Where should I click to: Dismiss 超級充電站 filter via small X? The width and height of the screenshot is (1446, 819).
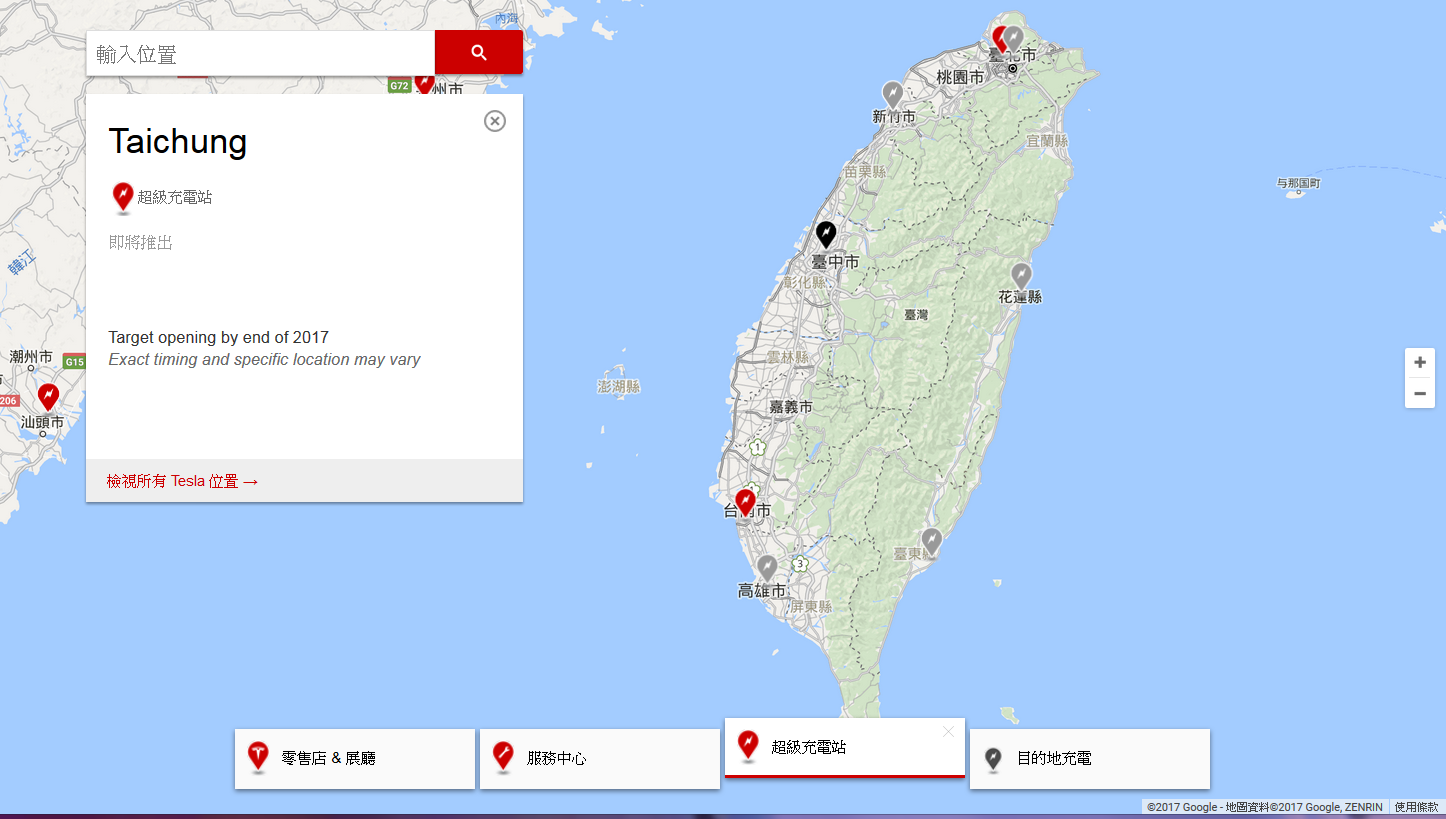click(948, 732)
